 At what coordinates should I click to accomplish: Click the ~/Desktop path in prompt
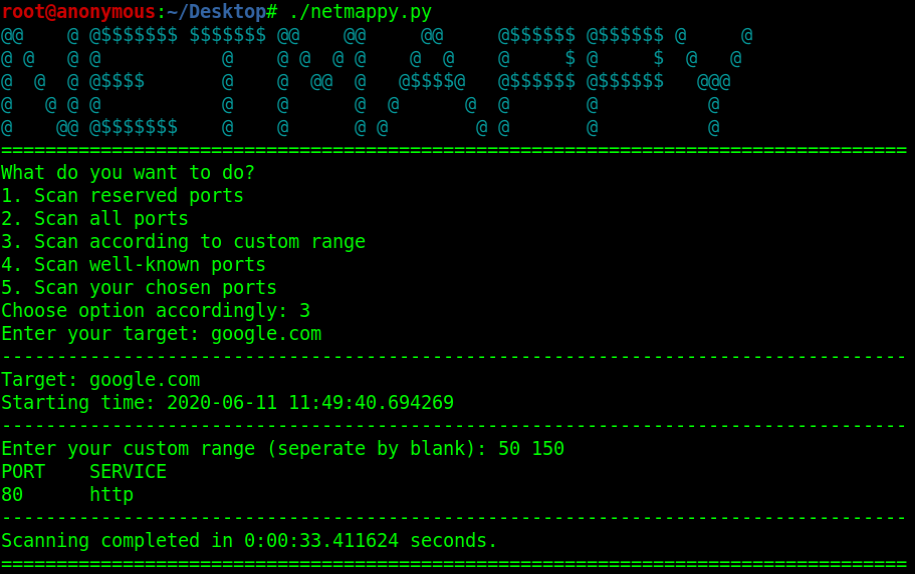(216, 12)
